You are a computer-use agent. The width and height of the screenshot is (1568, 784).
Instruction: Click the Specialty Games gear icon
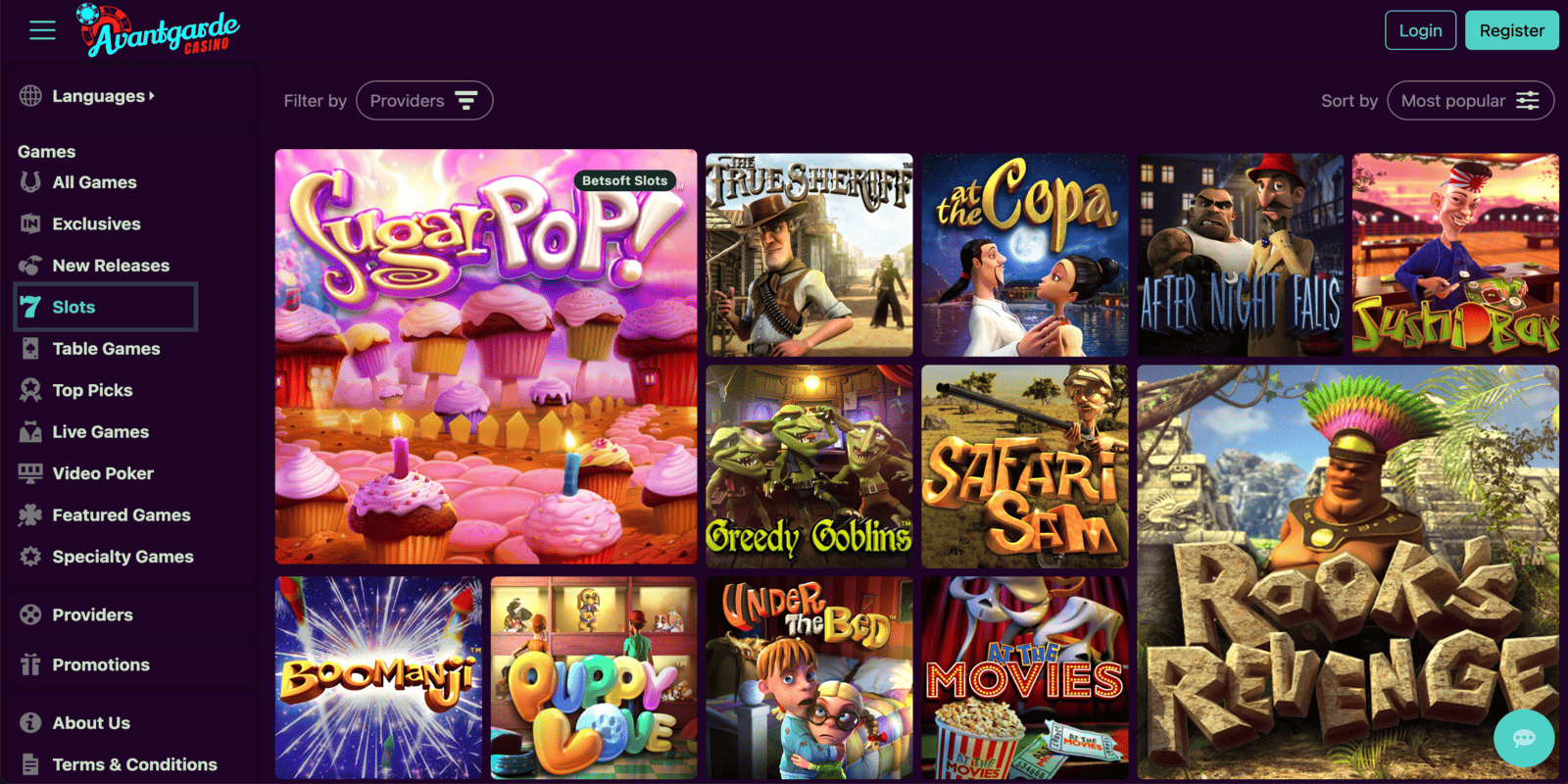30,557
